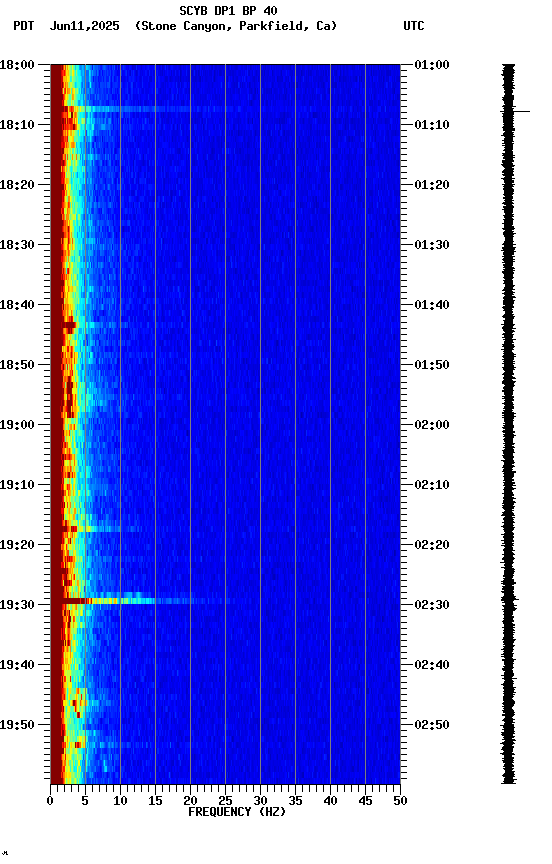
Task: Click the "19:30" PDT time label
Action: point(17,605)
